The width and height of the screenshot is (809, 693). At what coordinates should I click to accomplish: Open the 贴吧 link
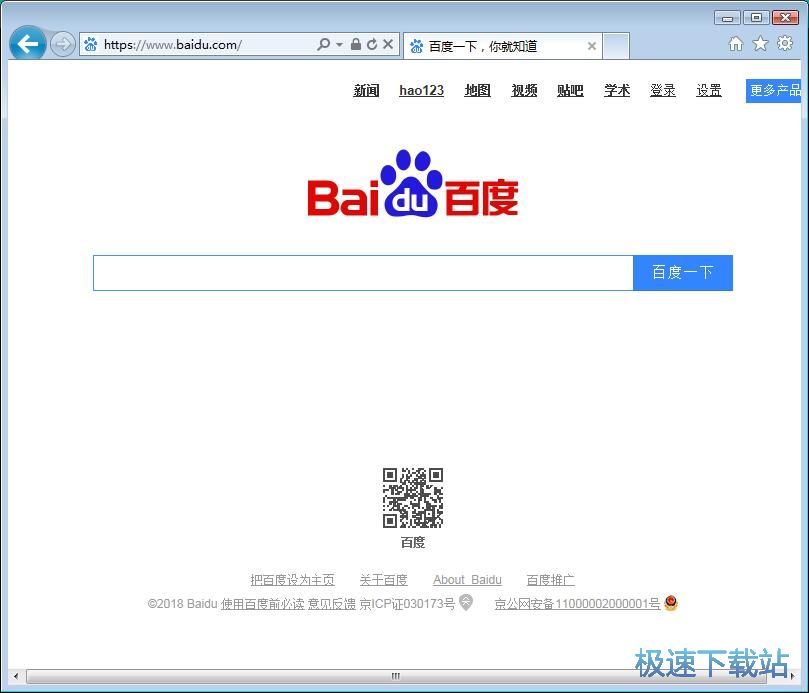click(570, 90)
